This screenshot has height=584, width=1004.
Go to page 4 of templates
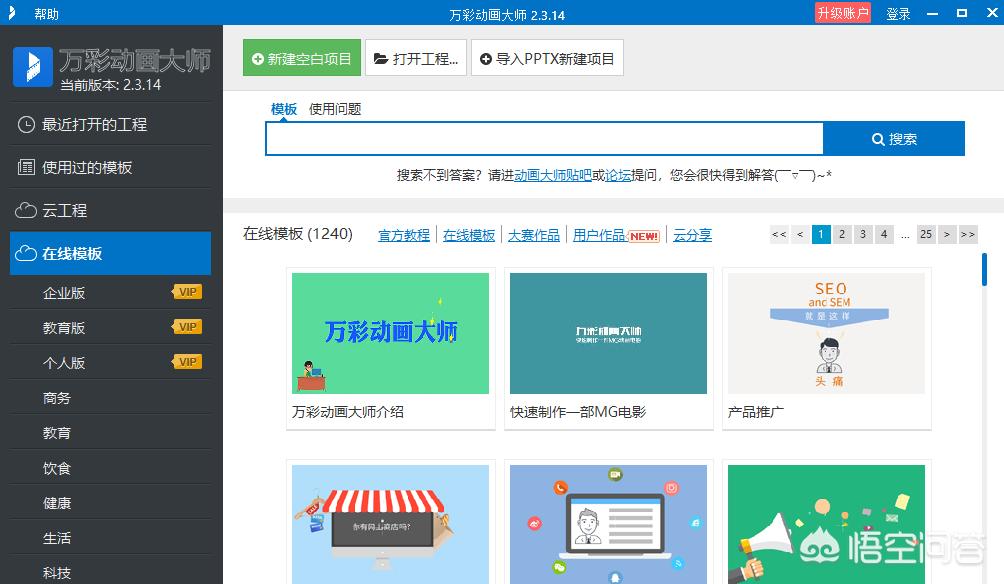pos(884,234)
